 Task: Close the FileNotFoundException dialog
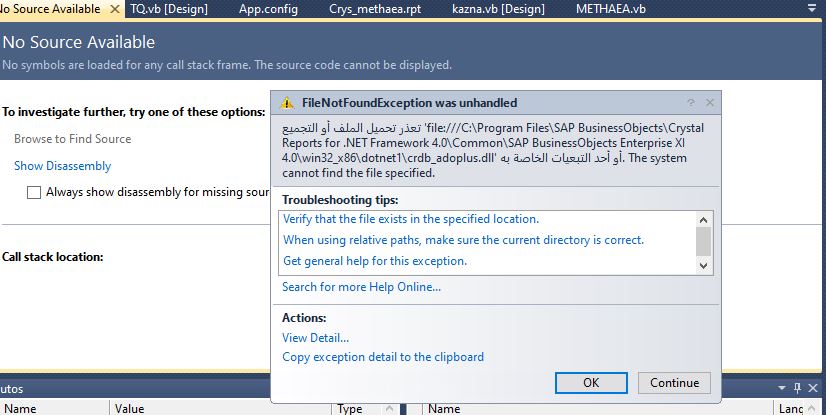(710, 103)
